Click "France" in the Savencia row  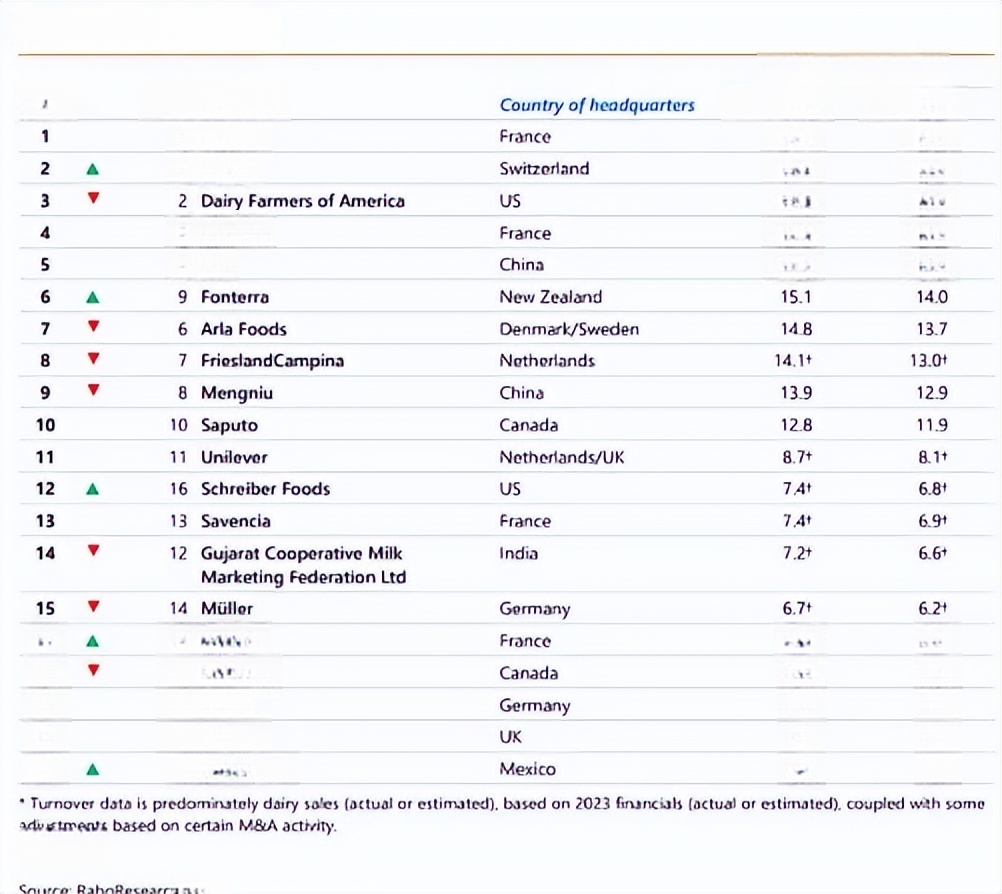(x=525, y=521)
